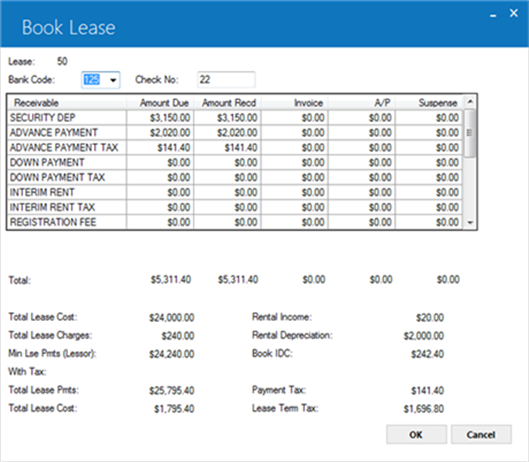Cancel the Book Lease dialog
The height and width of the screenshot is (462, 529).
point(481,434)
